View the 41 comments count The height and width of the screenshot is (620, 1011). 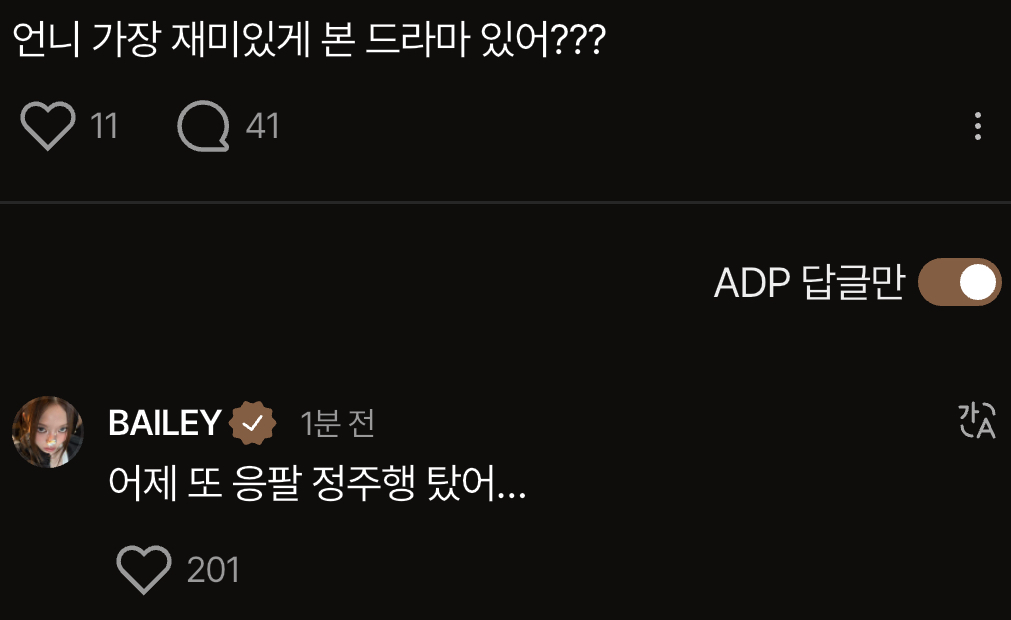(x=262, y=126)
